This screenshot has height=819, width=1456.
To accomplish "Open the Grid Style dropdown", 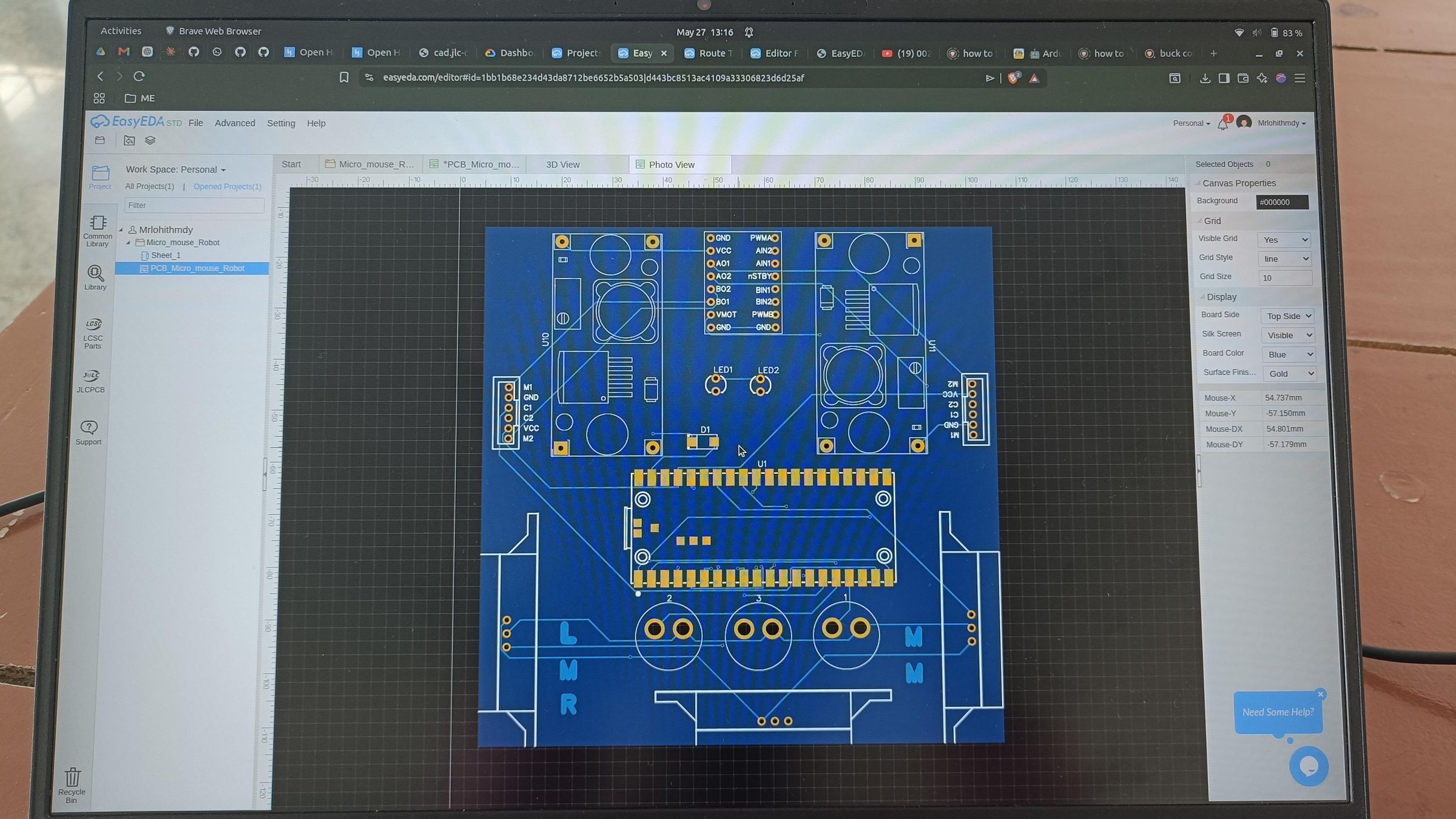I will point(1285,259).
